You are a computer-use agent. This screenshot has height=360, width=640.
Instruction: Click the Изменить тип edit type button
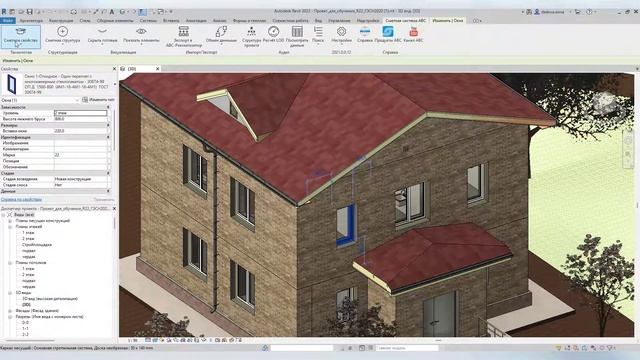pos(98,100)
